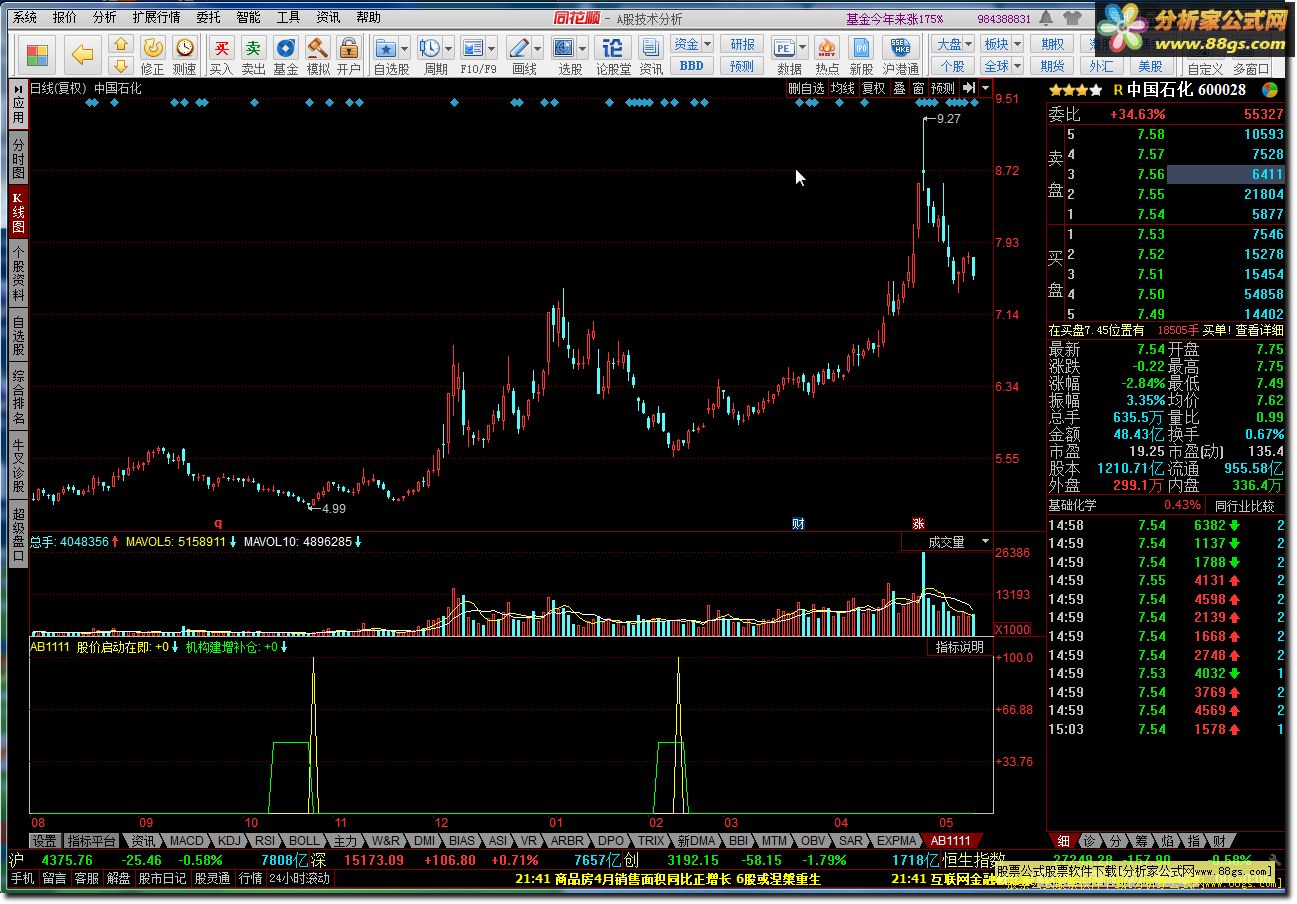This screenshot has height=904, width=1297.
Task: Open the F10/F9 company info icon
Action: pos(472,48)
